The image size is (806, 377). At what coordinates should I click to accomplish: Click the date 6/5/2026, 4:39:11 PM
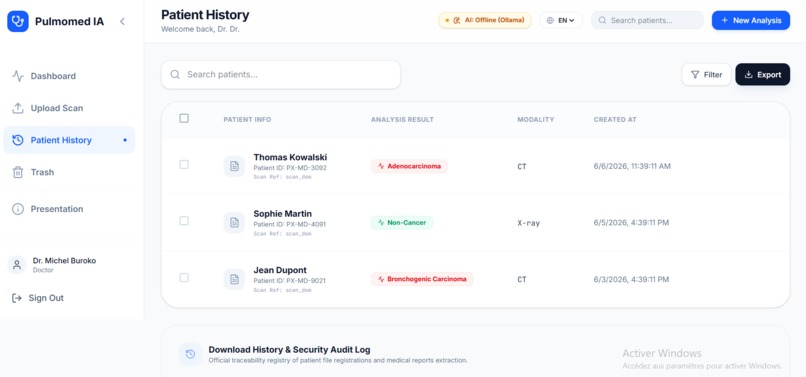click(631, 223)
